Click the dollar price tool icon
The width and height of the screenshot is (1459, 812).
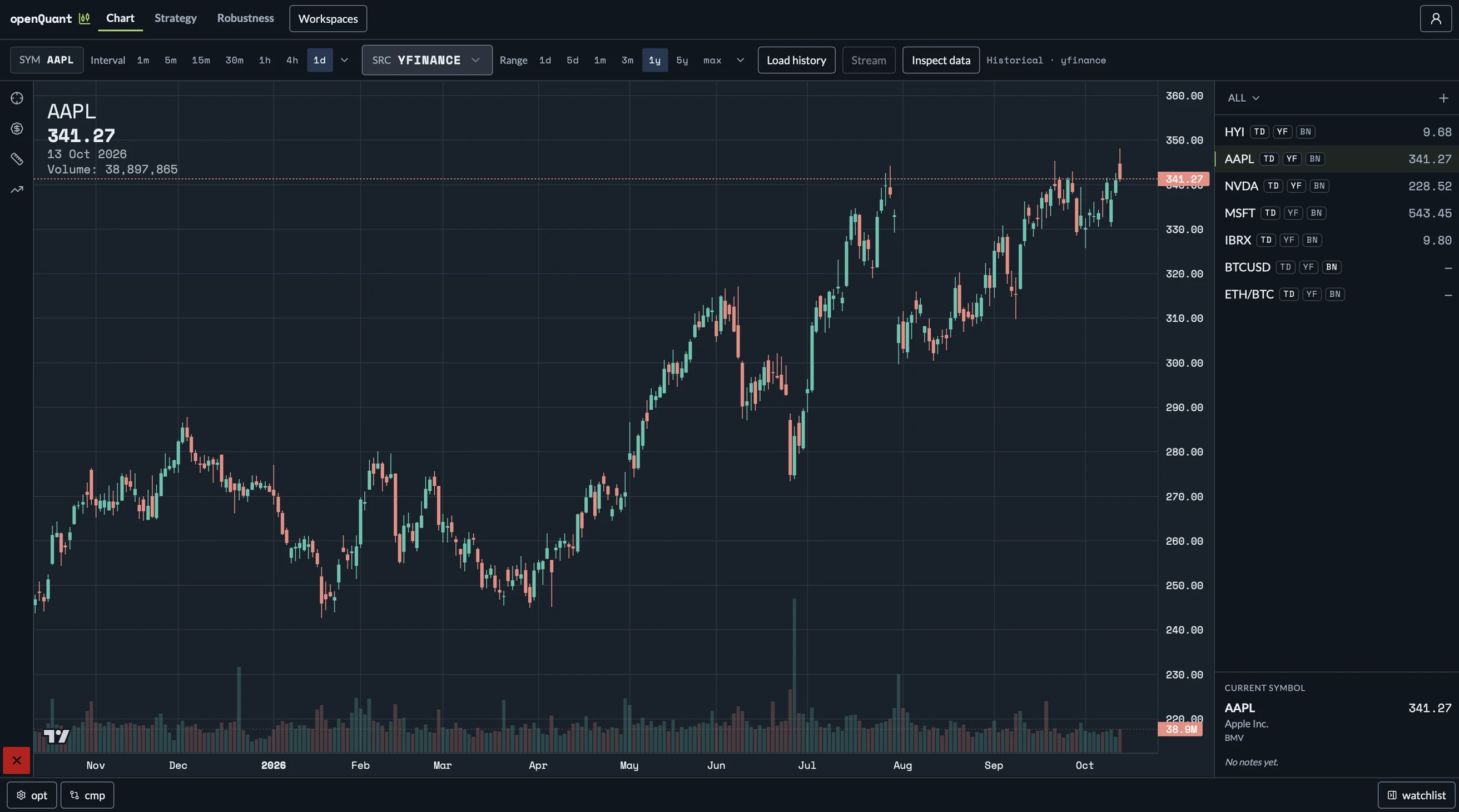coord(17,128)
